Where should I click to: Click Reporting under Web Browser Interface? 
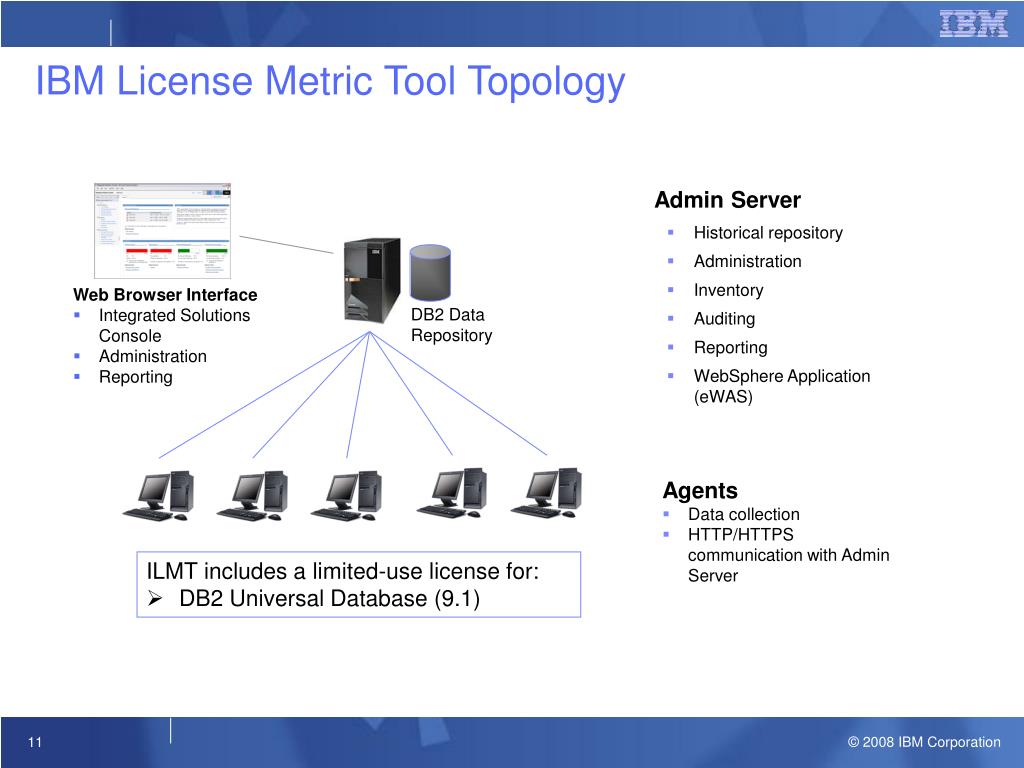click(136, 377)
